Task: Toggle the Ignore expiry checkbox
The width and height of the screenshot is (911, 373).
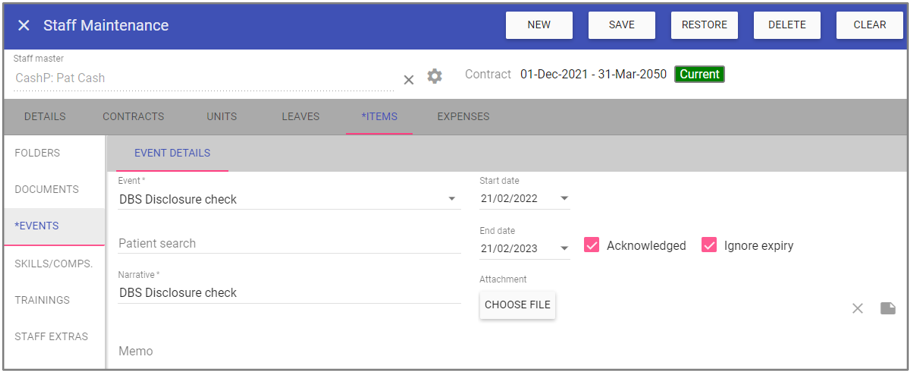Action: pos(709,245)
